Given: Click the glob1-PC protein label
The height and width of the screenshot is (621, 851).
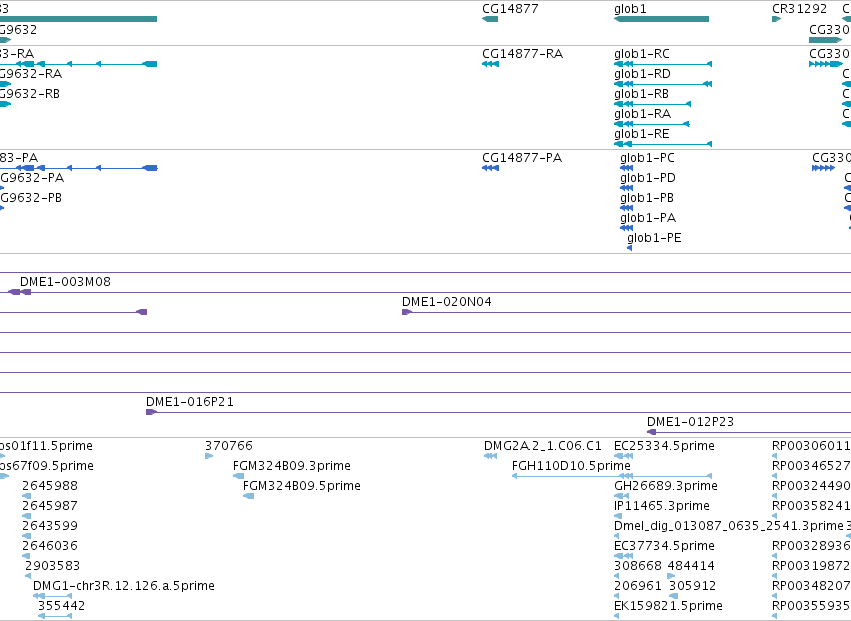Looking at the screenshot, I should [x=647, y=158].
